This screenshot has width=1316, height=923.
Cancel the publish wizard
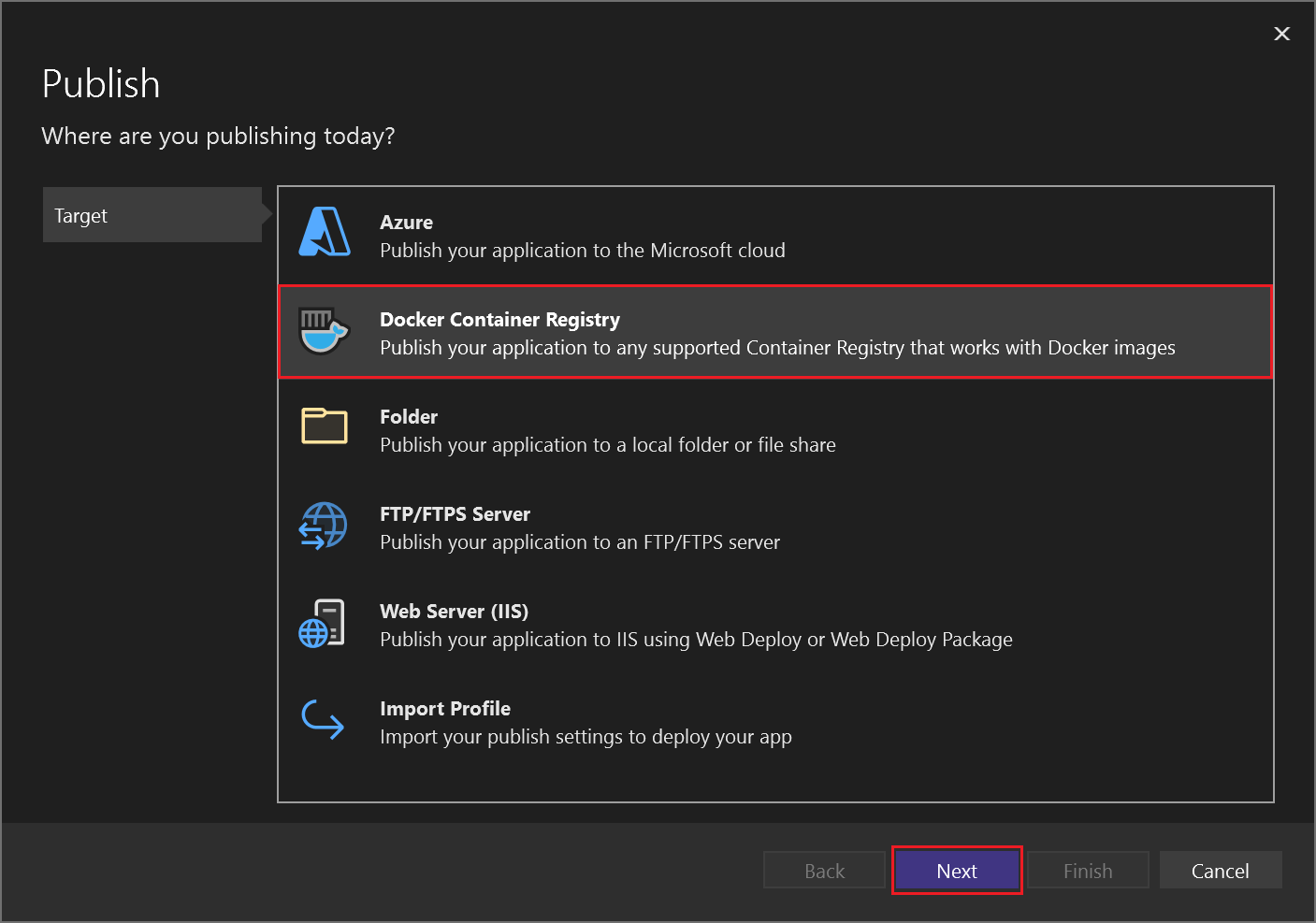pos(1220,870)
